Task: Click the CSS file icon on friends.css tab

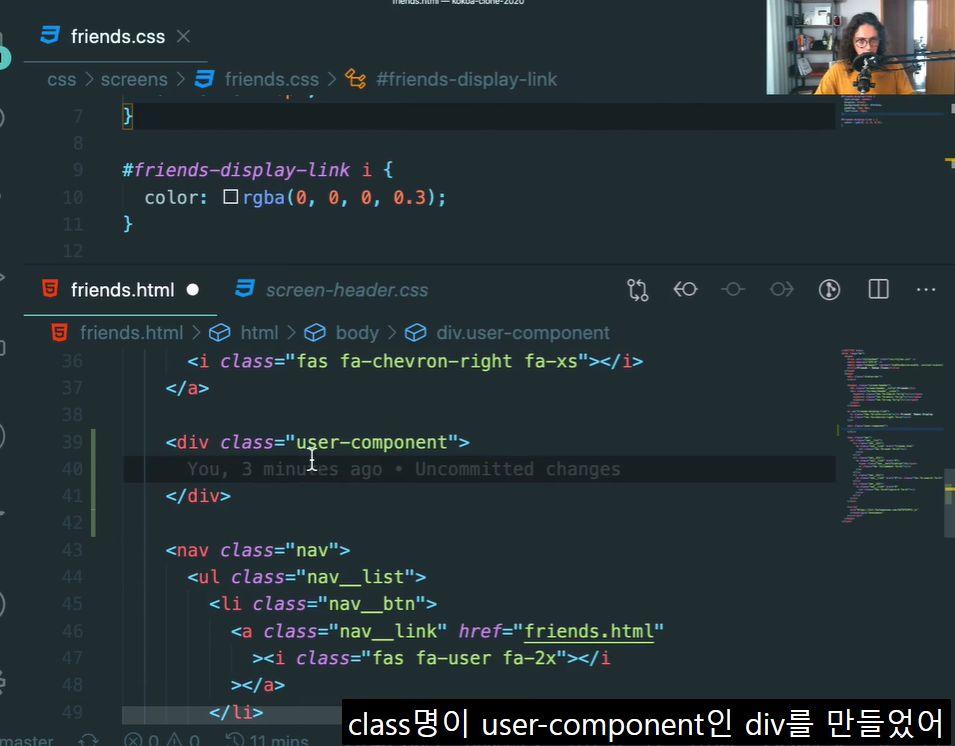Action: click(50, 35)
